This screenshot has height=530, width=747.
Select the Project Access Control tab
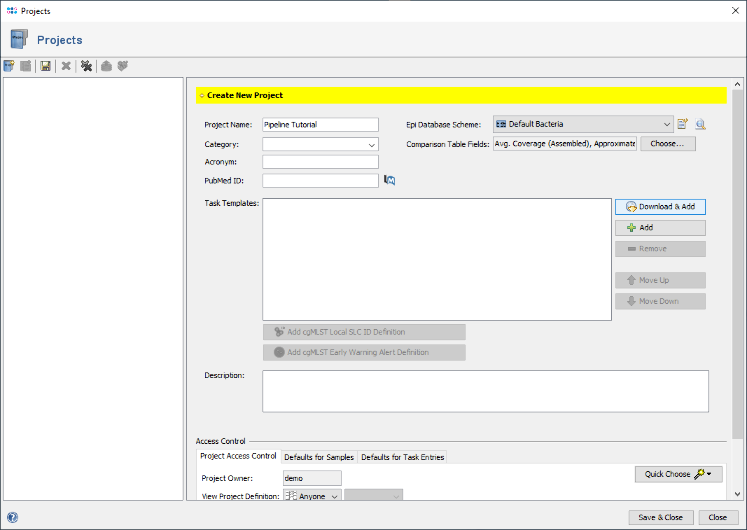pos(238,456)
